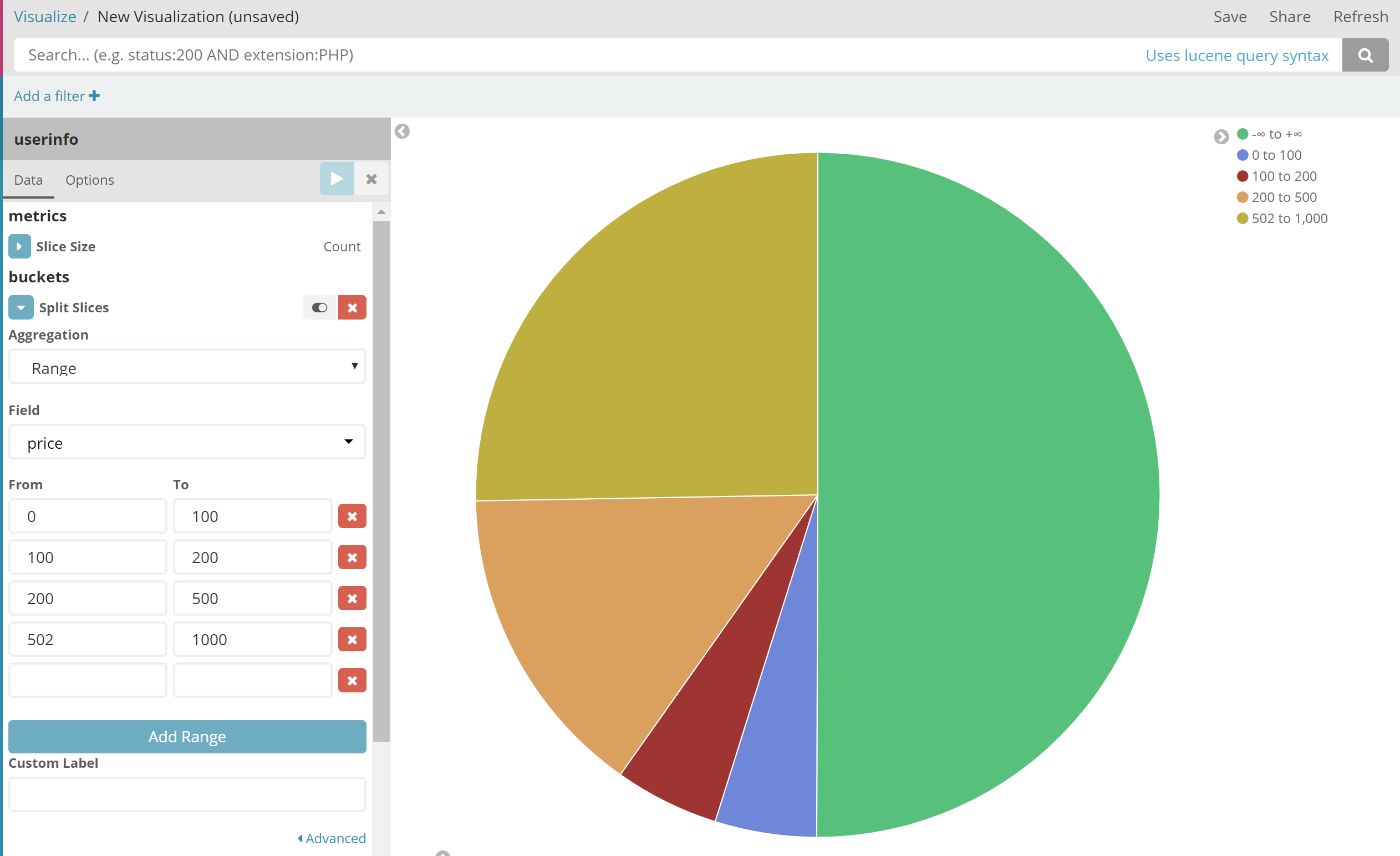The image size is (1400, 856).
Task: Delete the 0 to 100 range row
Action: 352,516
